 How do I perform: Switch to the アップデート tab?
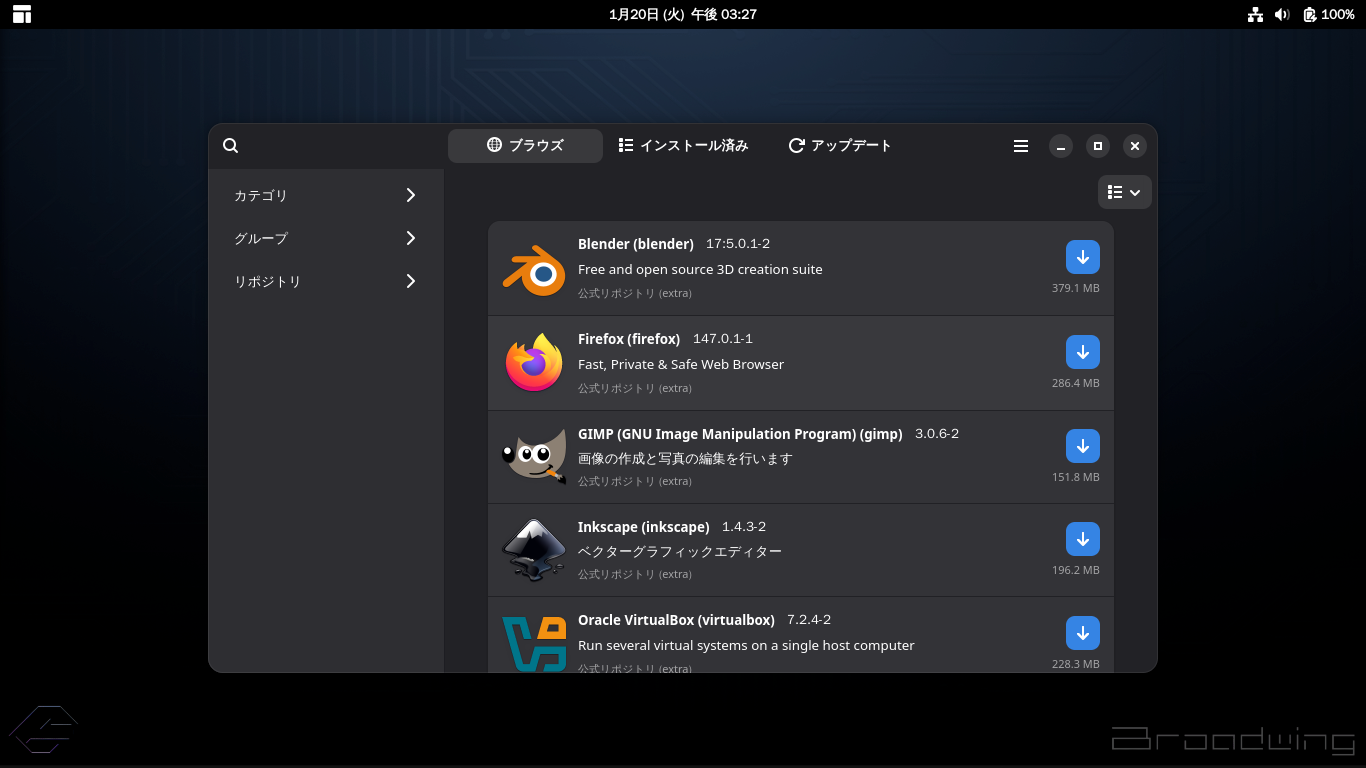(x=840, y=146)
